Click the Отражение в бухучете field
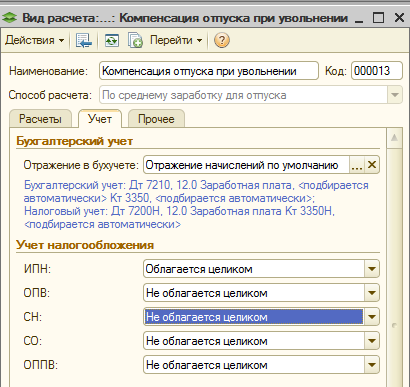This screenshot has width=410, height=387. pos(247,165)
